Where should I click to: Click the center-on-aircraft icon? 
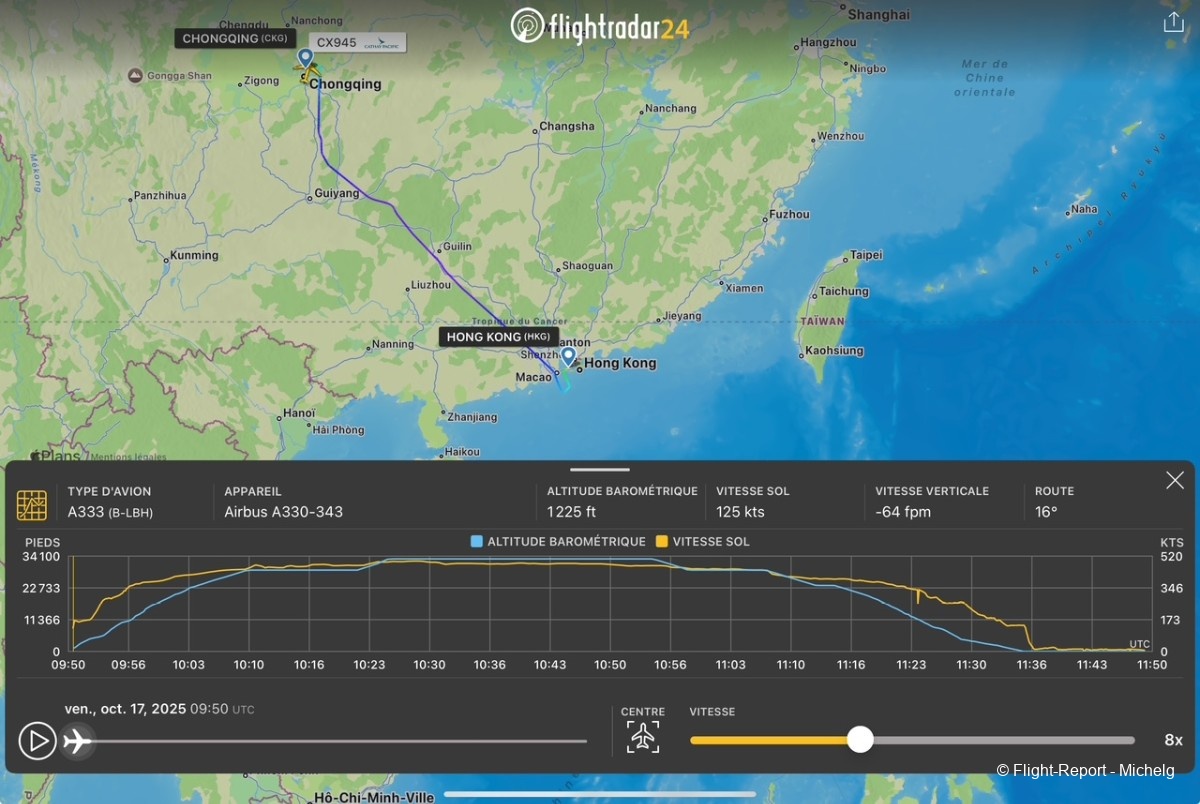click(644, 737)
